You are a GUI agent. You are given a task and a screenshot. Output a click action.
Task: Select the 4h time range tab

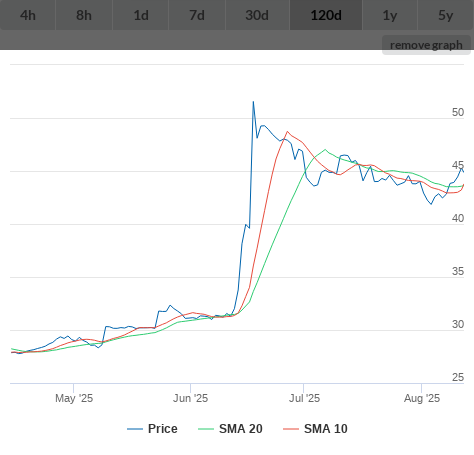(x=28, y=15)
